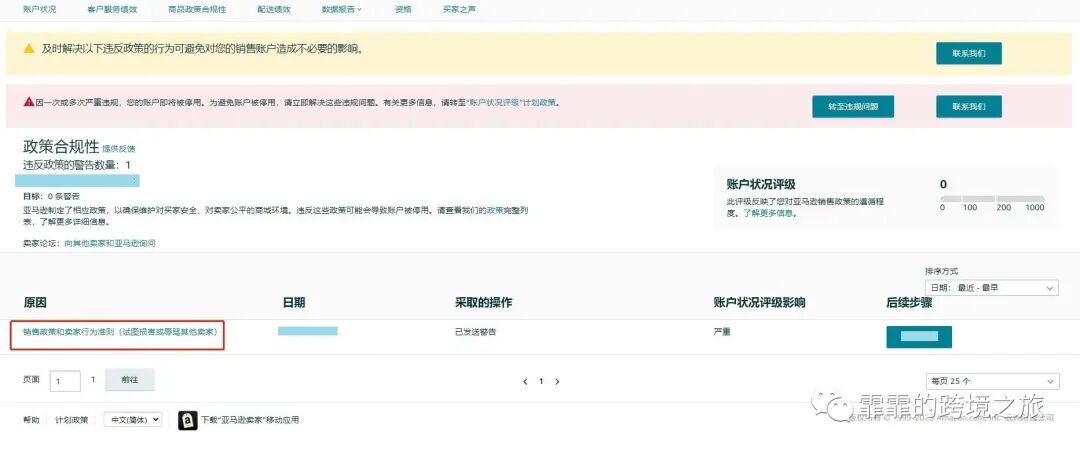Click the 帮助 footer link

(31, 420)
